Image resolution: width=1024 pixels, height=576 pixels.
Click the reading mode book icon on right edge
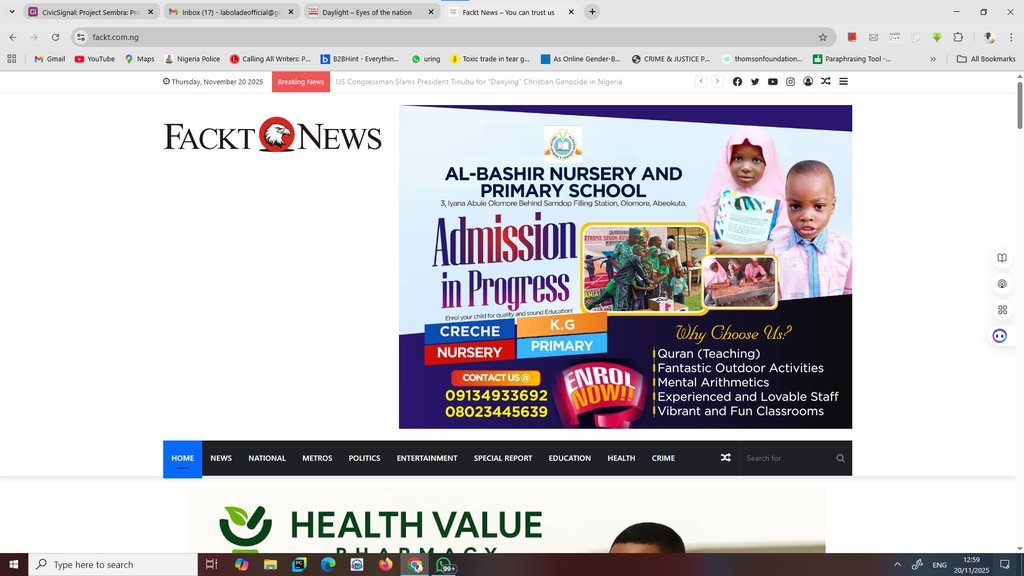coord(1002,258)
